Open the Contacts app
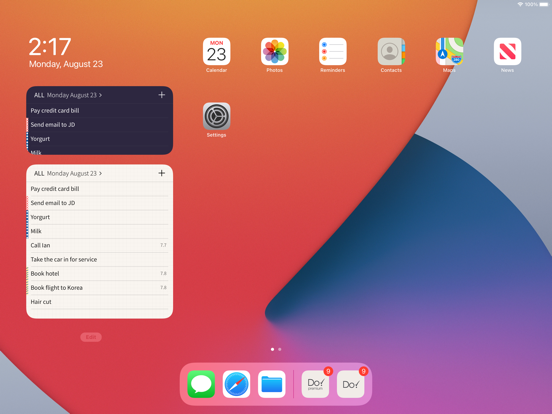552x414 pixels. (x=391, y=52)
